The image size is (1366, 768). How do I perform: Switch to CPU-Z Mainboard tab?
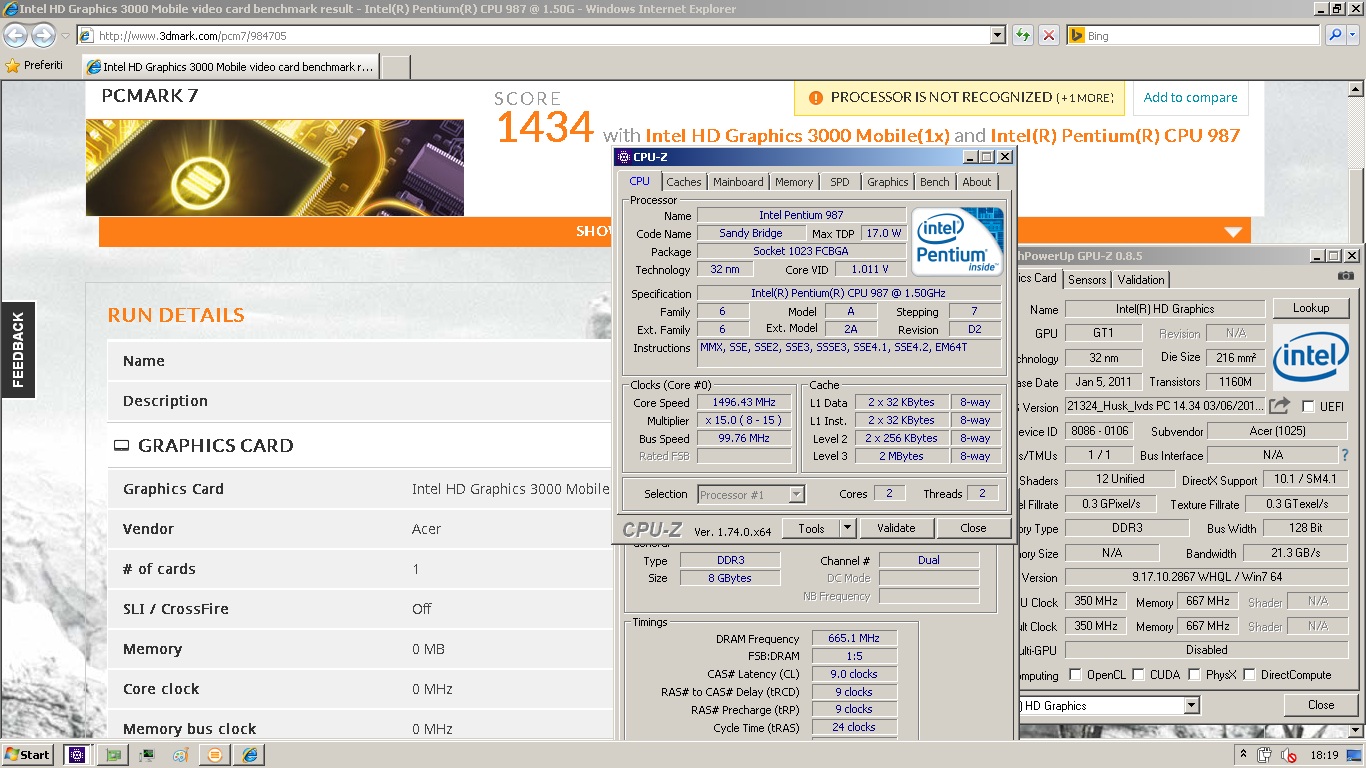tap(738, 182)
